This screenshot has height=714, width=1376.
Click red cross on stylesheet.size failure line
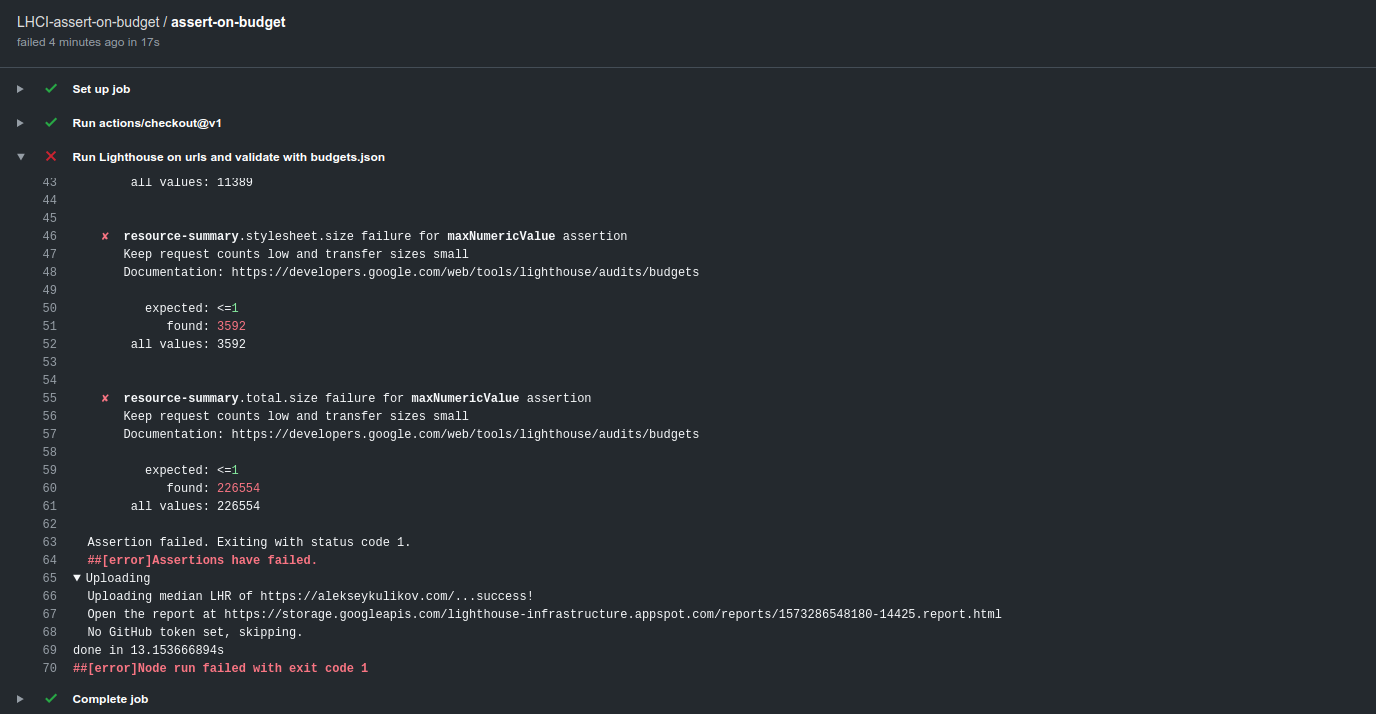coord(105,237)
